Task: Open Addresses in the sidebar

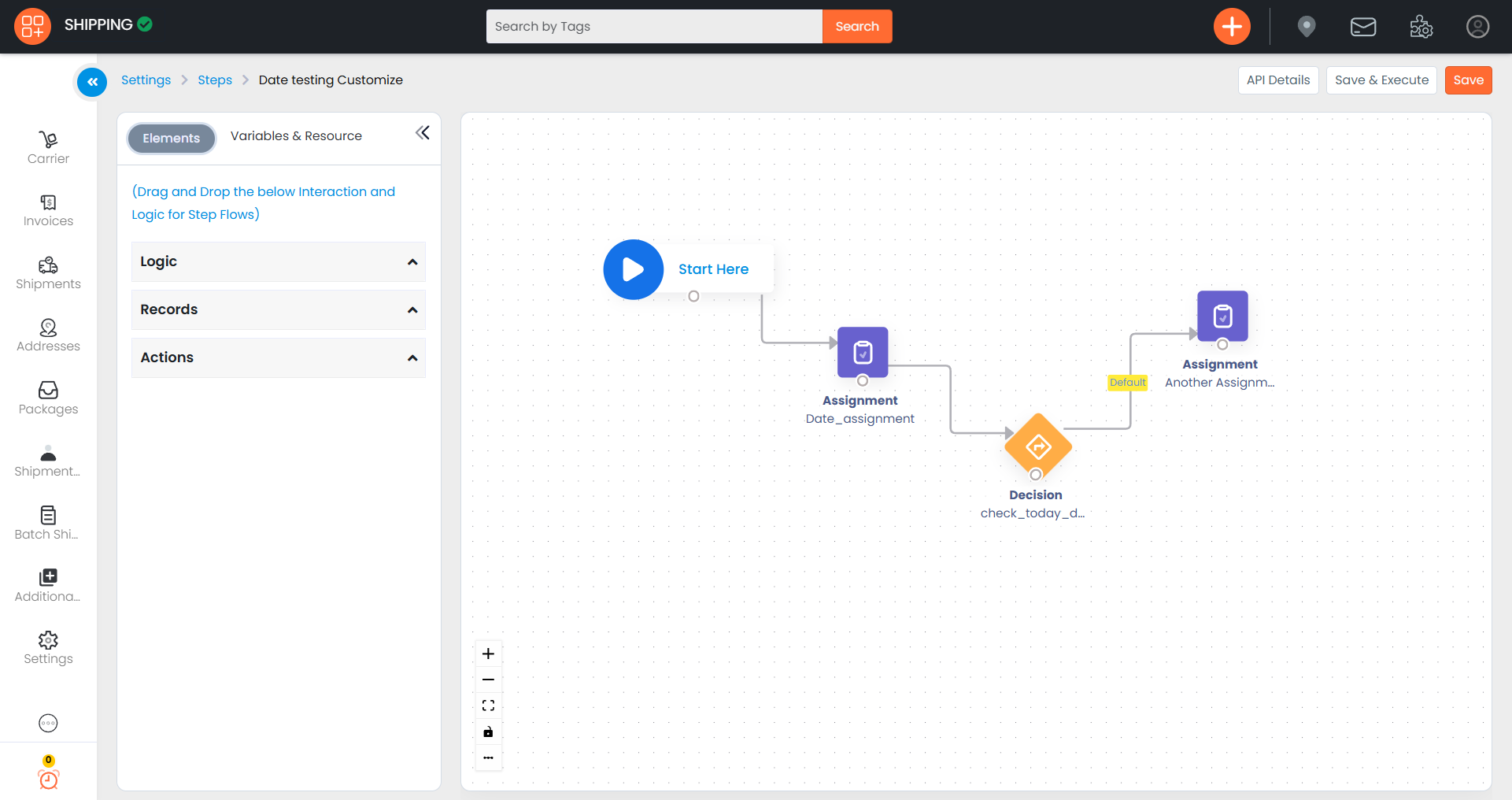Action: [48, 335]
